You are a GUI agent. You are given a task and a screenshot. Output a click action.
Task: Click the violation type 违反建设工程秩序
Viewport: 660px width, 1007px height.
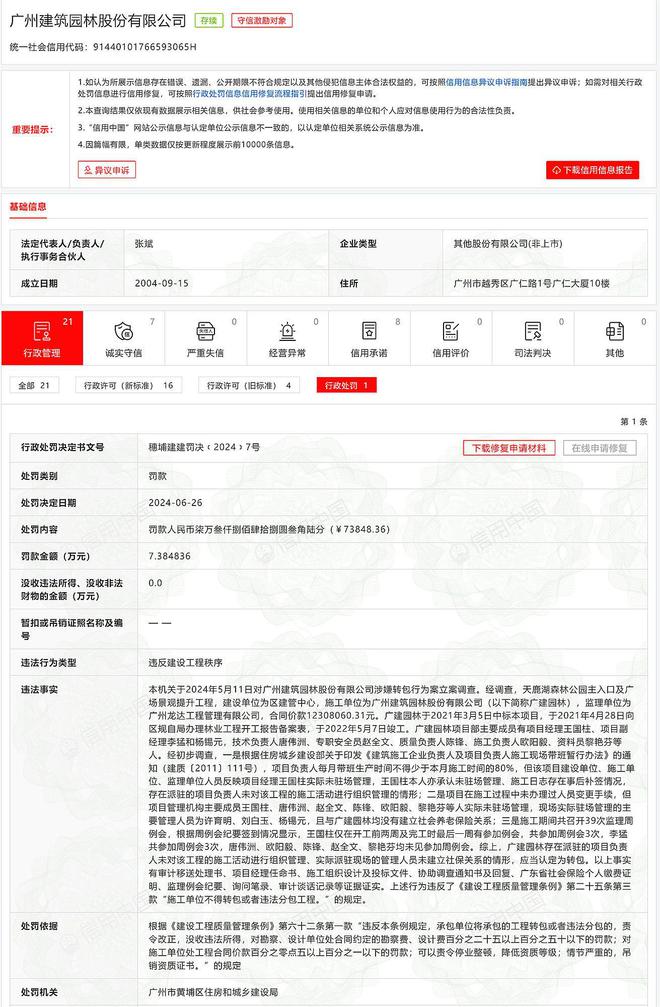[186, 663]
